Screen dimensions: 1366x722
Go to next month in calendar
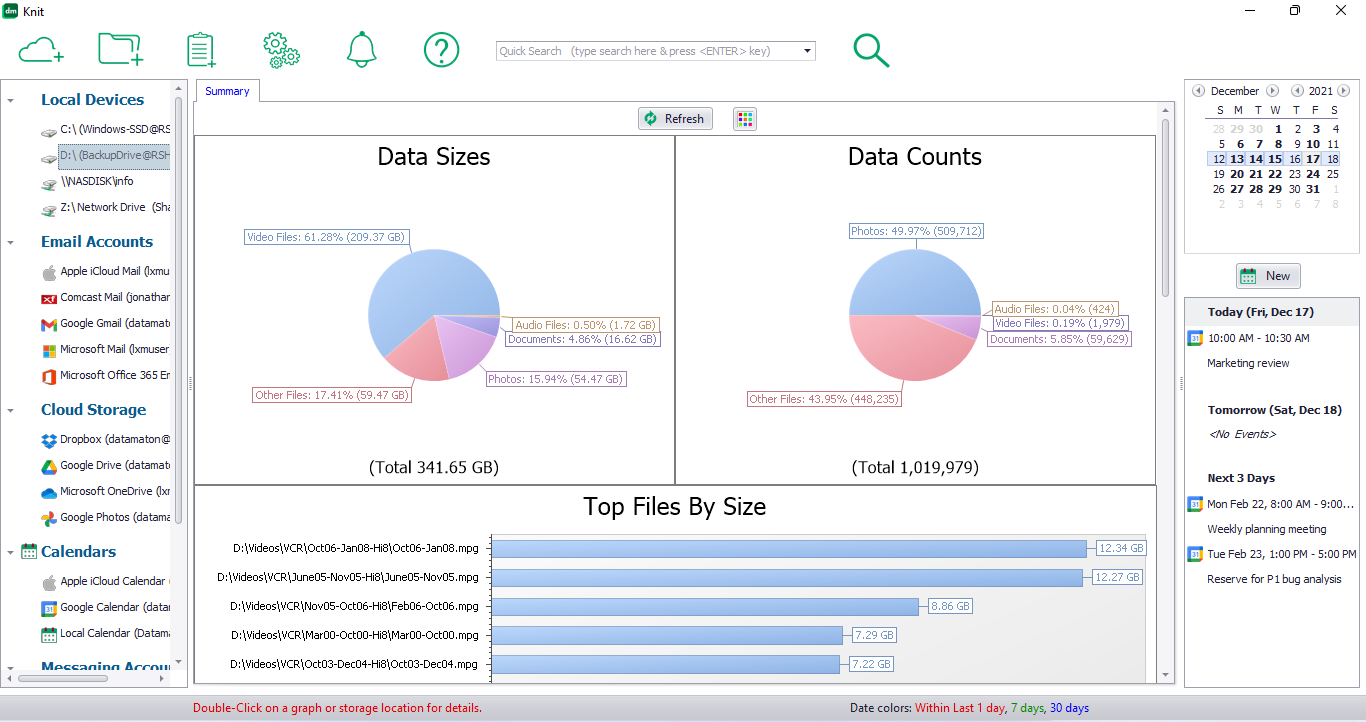[x=1273, y=91]
